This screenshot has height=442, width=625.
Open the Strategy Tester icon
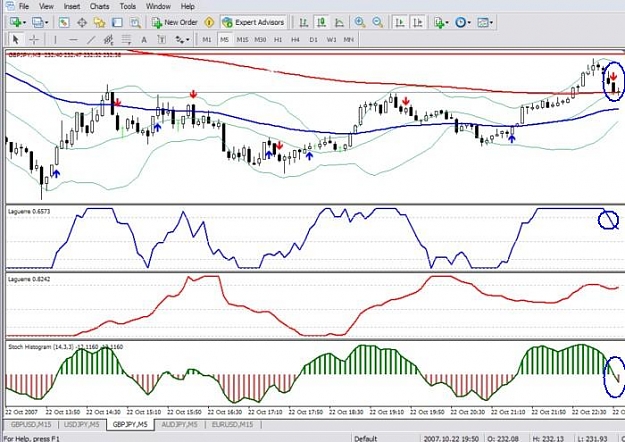[x=136, y=23]
